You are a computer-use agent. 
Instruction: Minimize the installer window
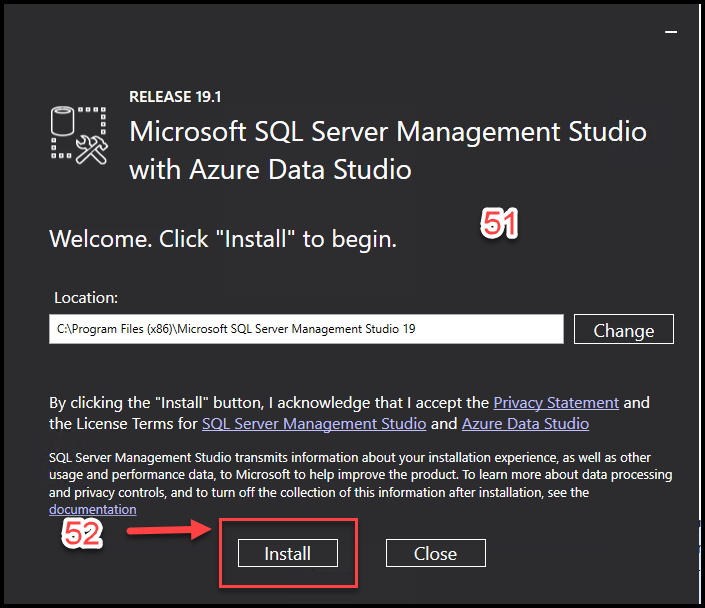(671, 32)
